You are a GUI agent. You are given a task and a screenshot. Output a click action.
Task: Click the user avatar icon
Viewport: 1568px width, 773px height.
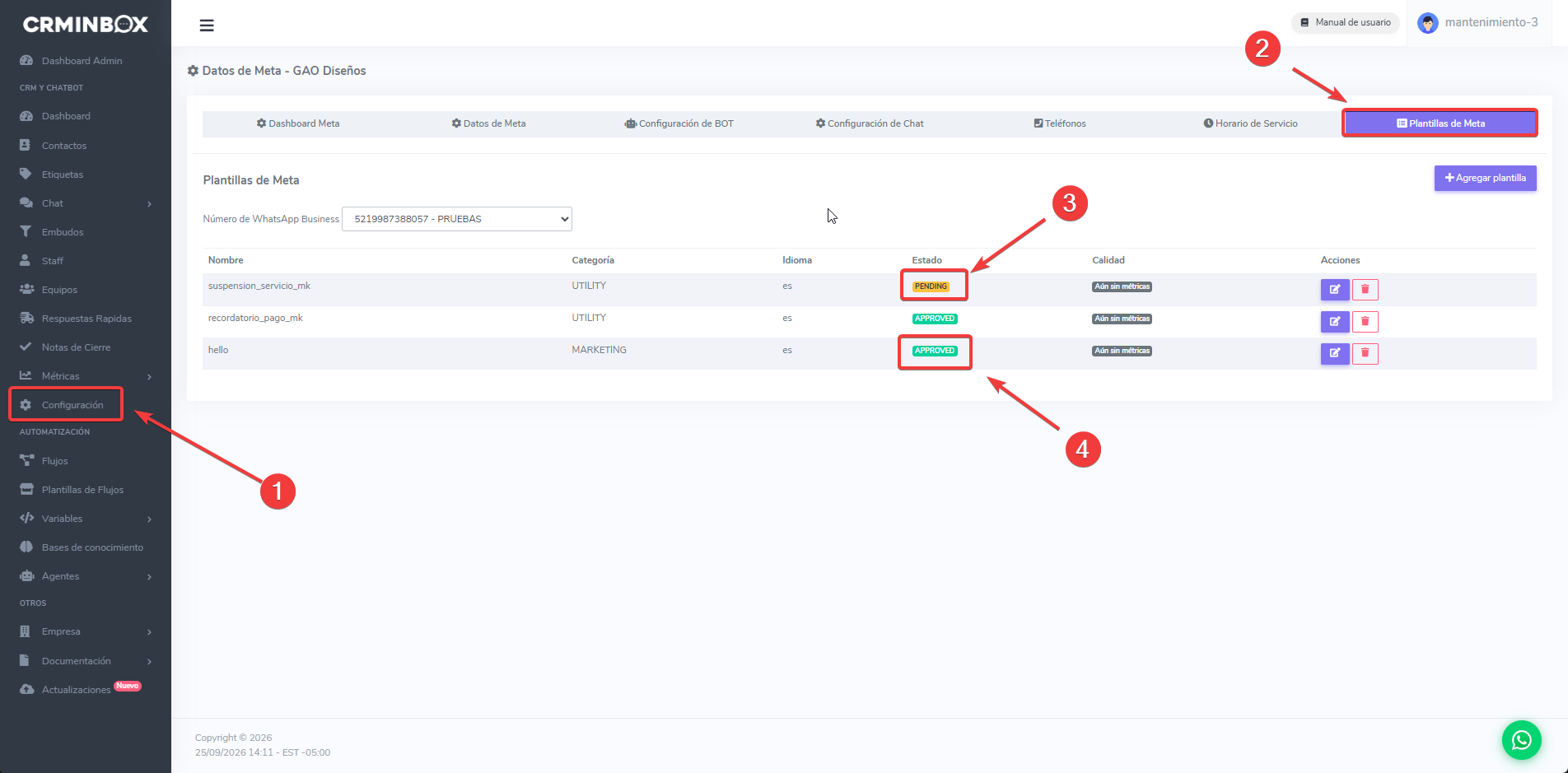tap(1428, 23)
